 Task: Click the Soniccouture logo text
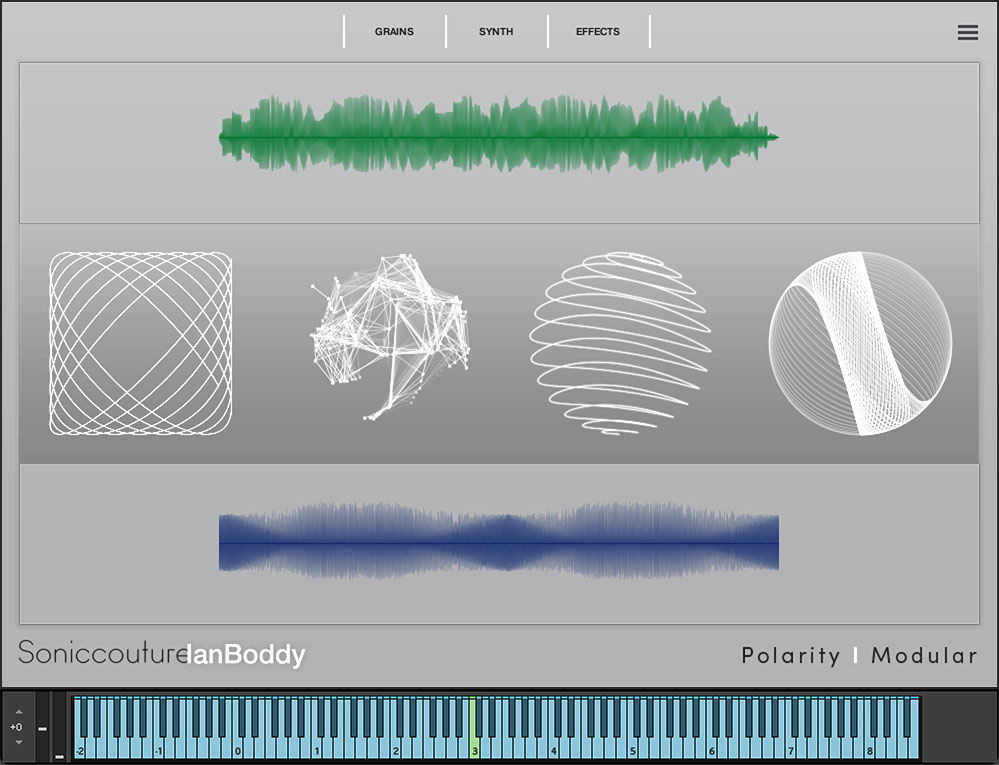(x=102, y=655)
